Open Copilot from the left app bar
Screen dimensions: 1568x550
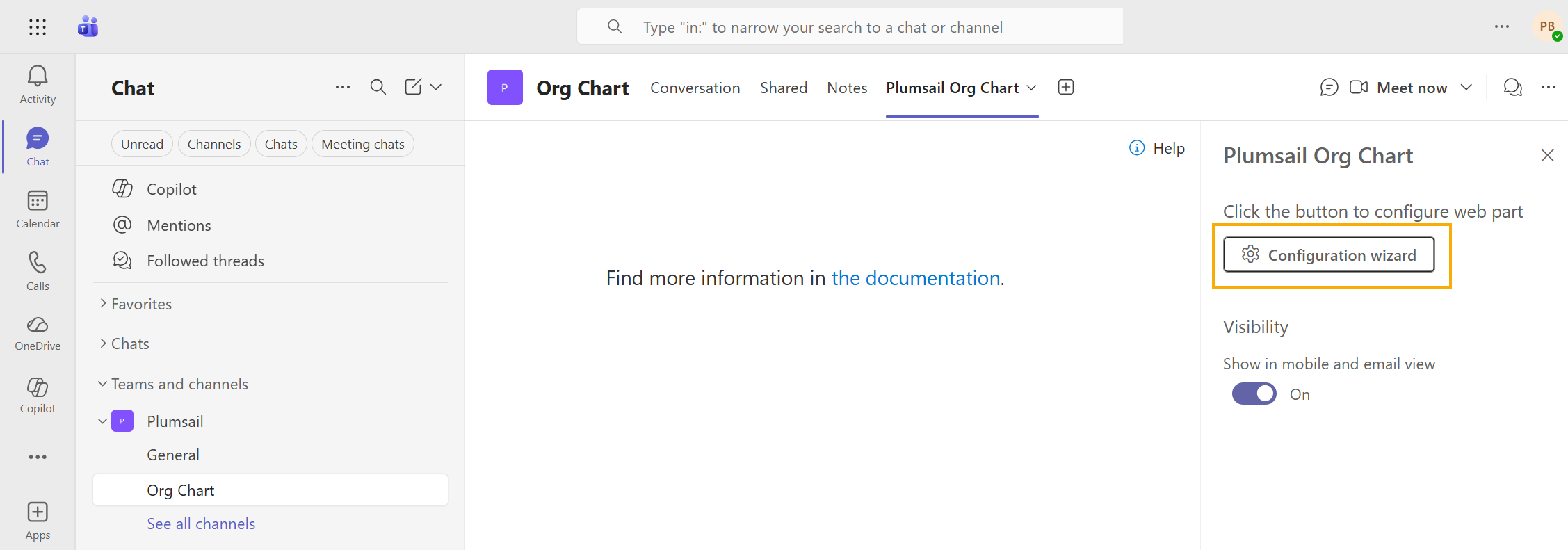38,396
